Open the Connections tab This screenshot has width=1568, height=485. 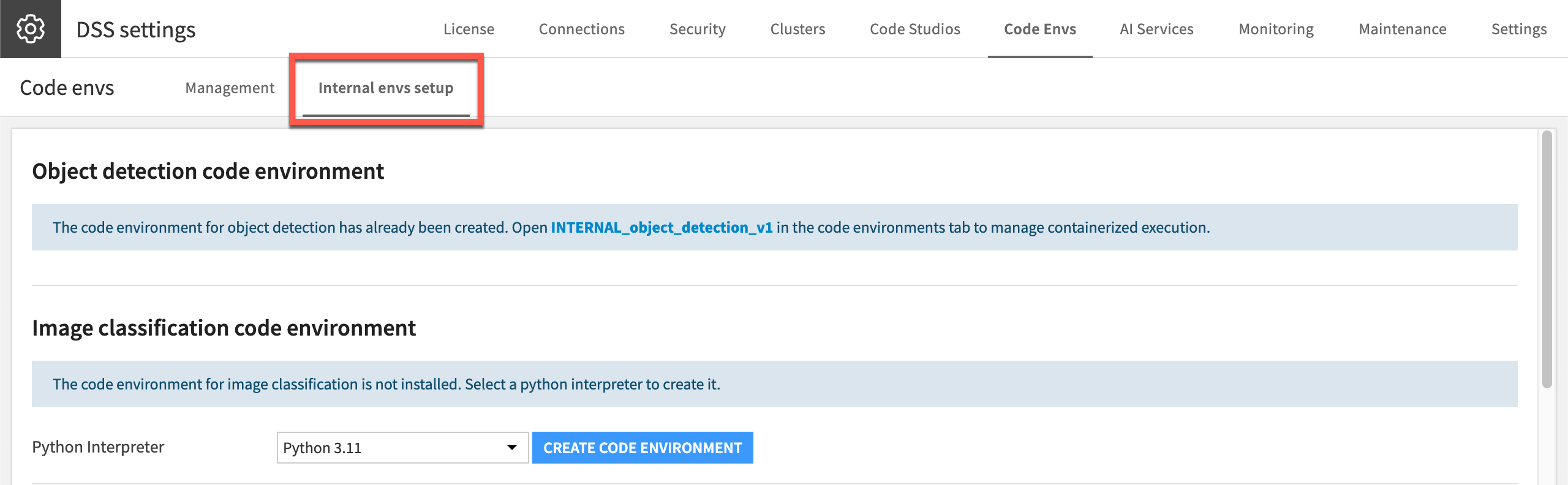[581, 29]
